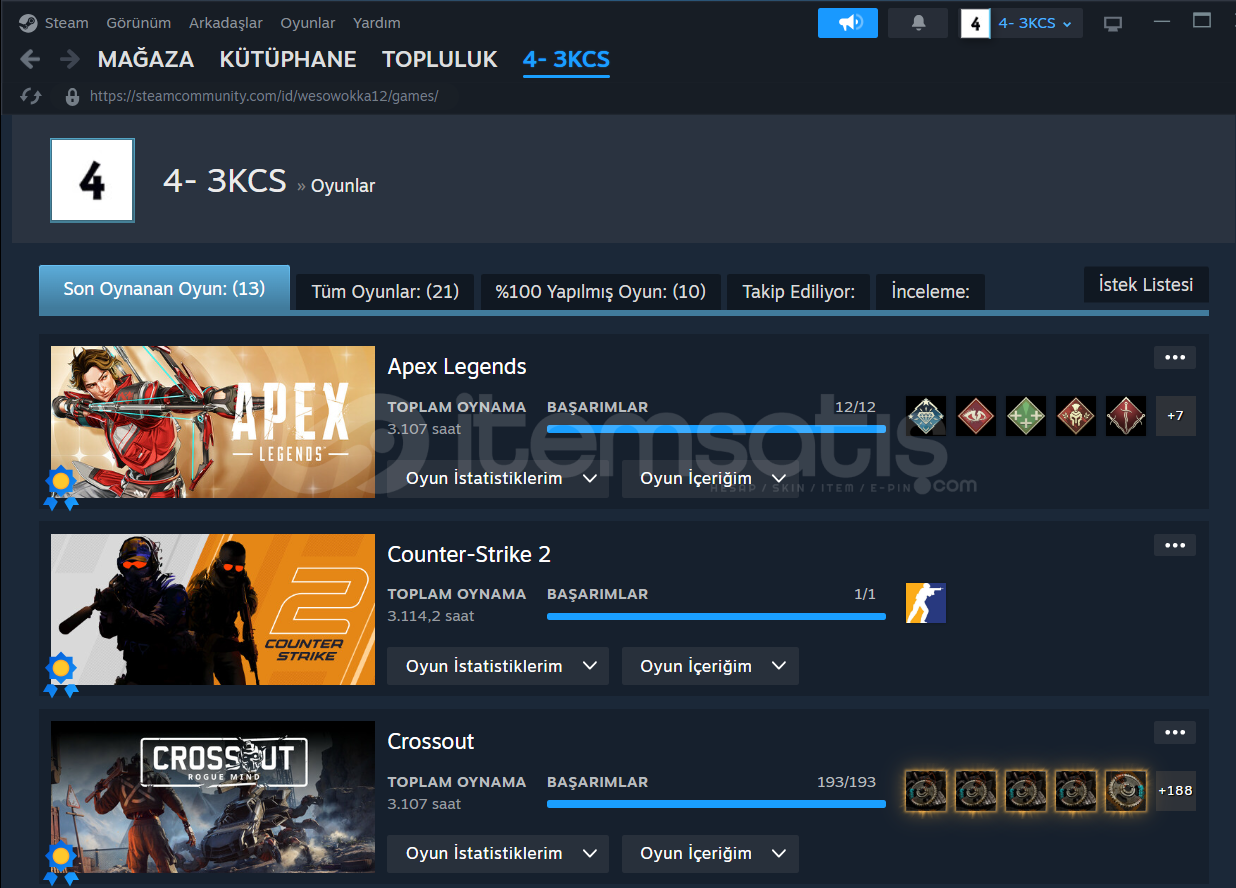Select the Takip Ediliyor tab
Image resolution: width=1236 pixels, height=888 pixels.
tap(799, 292)
